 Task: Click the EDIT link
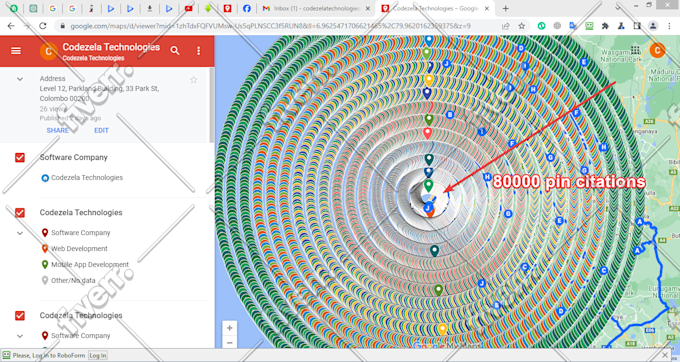coord(101,130)
